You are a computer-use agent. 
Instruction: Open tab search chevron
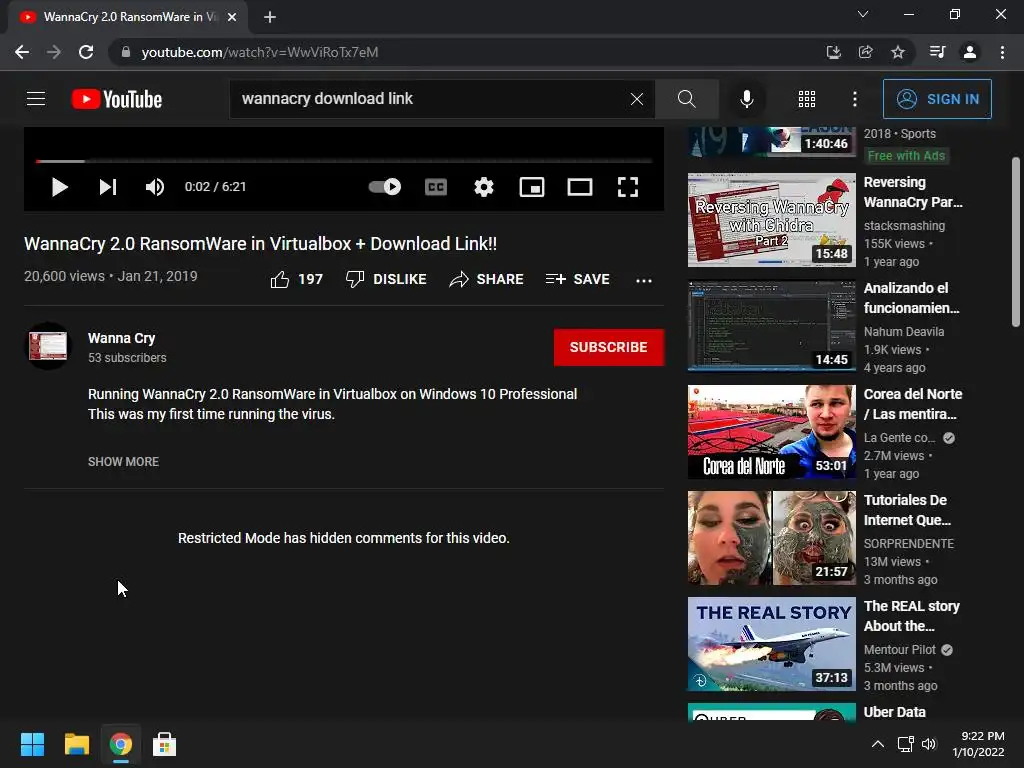863,14
